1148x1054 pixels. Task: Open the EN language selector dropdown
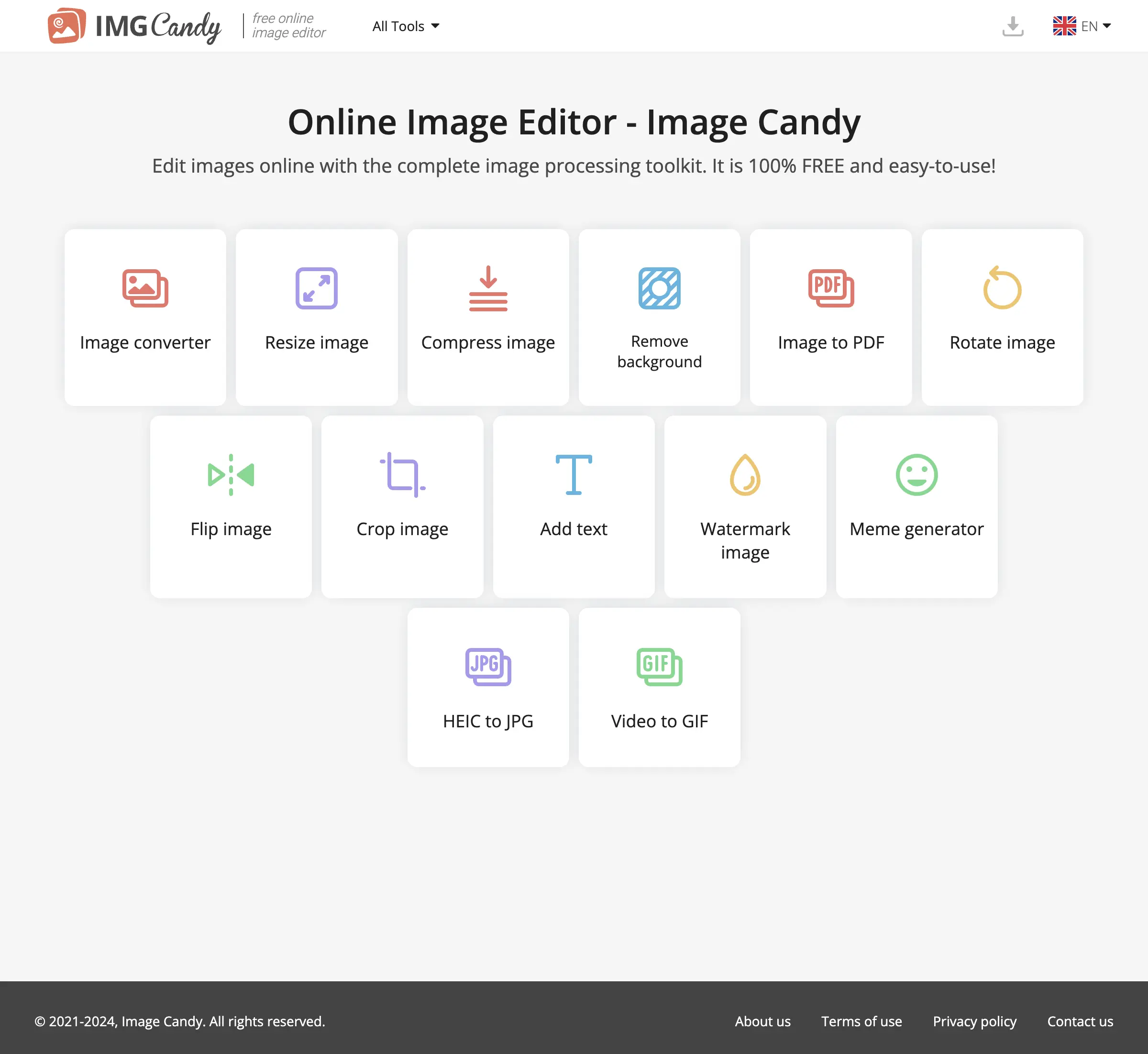point(1082,26)
